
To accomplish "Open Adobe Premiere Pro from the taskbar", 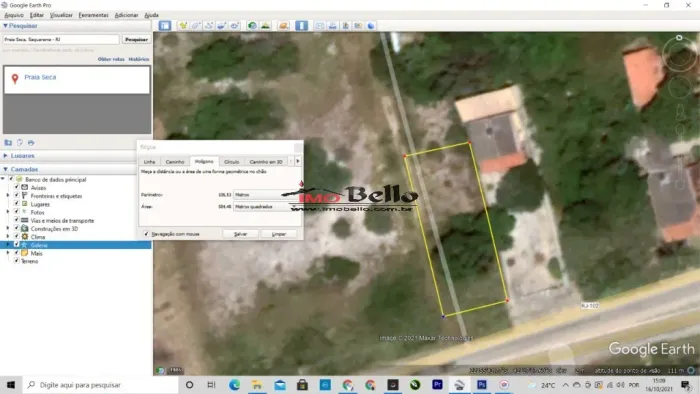I will (437, 385).
